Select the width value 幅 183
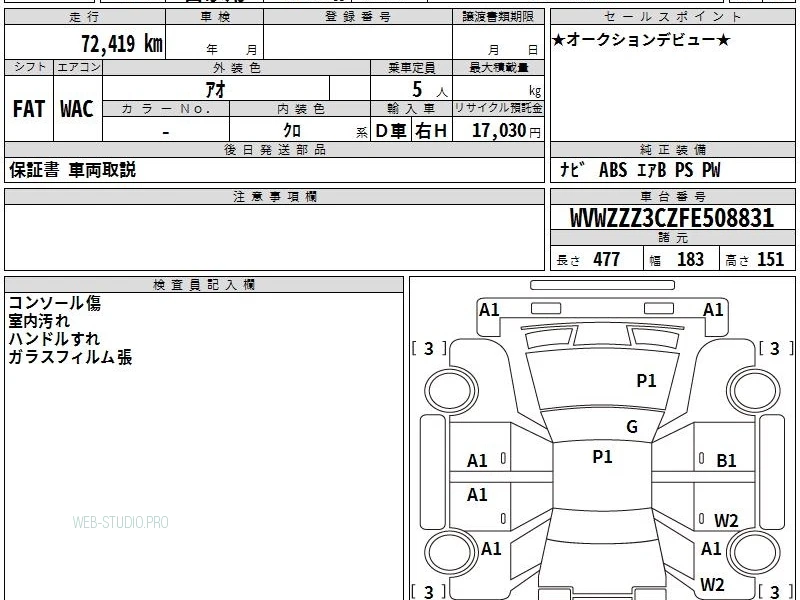Screen dimensions: 800x600 pos(677,260)
